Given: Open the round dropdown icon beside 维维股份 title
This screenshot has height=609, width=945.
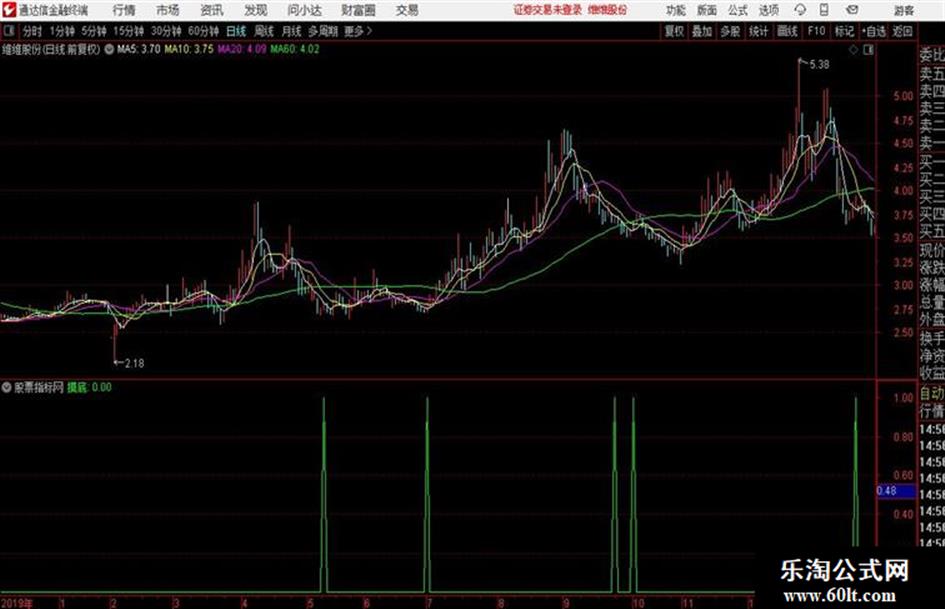Looking at the screenshot, I should 109,49.
